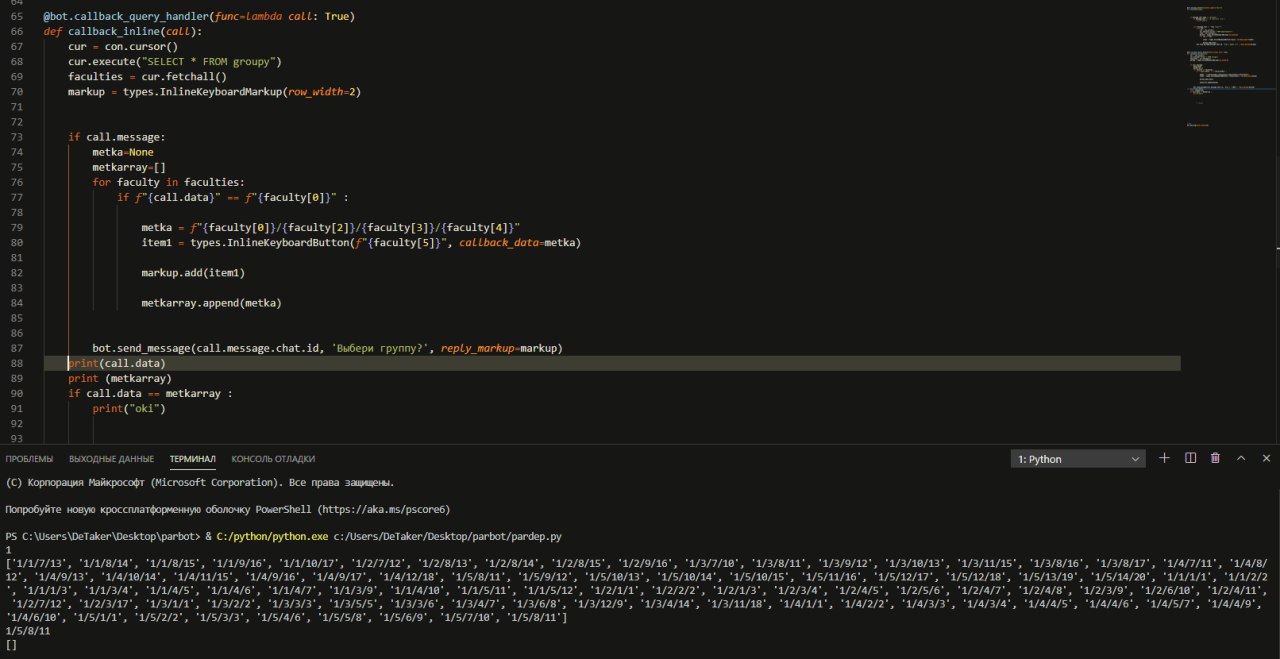Click the InlineKeyboardMarkup(row_width=2) line
This screenshot has width=1280, height=659.
click(x=214, y=92)
